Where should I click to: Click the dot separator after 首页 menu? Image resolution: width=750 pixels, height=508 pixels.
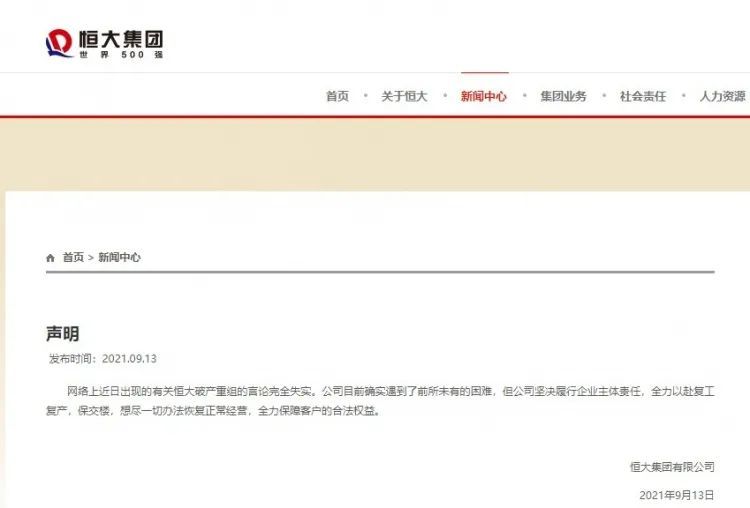tap(365, 96)
